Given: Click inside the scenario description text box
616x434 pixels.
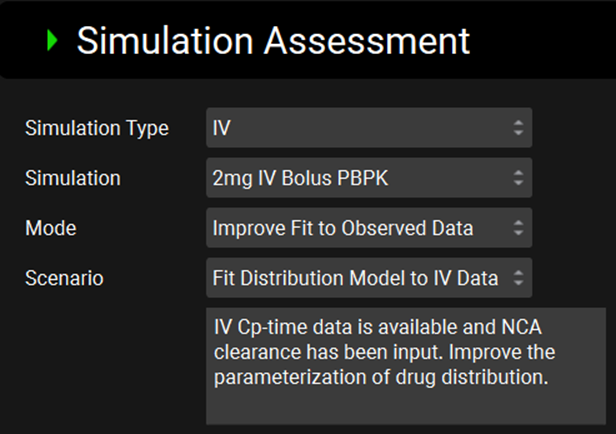Looking at the screenshot, I should pos(405,365).
